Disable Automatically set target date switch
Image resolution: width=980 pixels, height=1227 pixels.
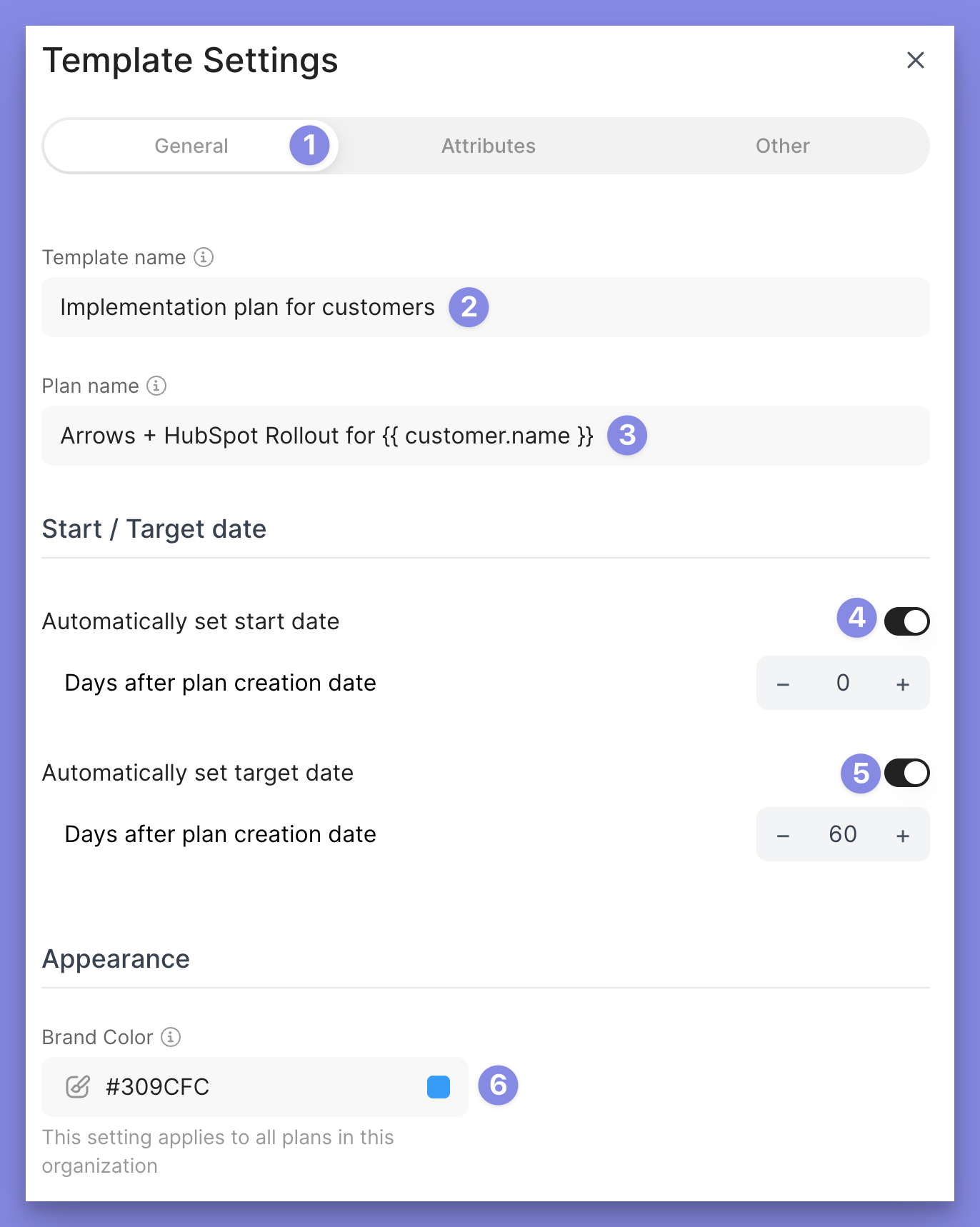click(906, 773)
